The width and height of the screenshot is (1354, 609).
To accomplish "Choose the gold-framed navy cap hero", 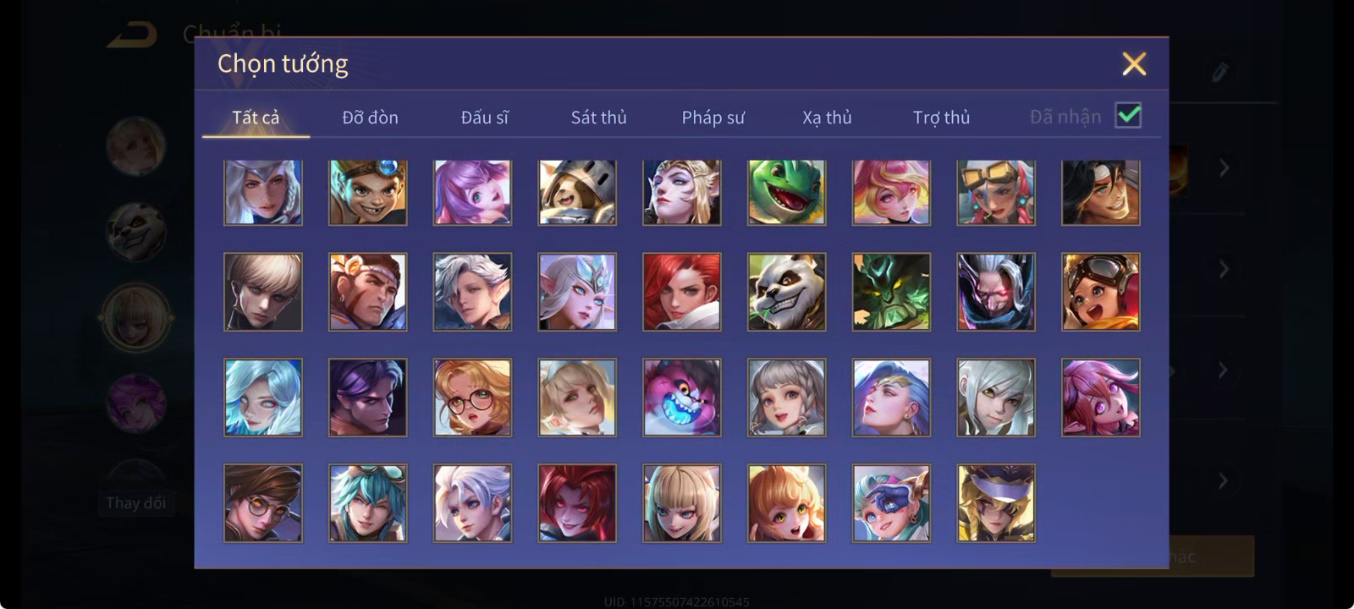I will tap(996, 503).
